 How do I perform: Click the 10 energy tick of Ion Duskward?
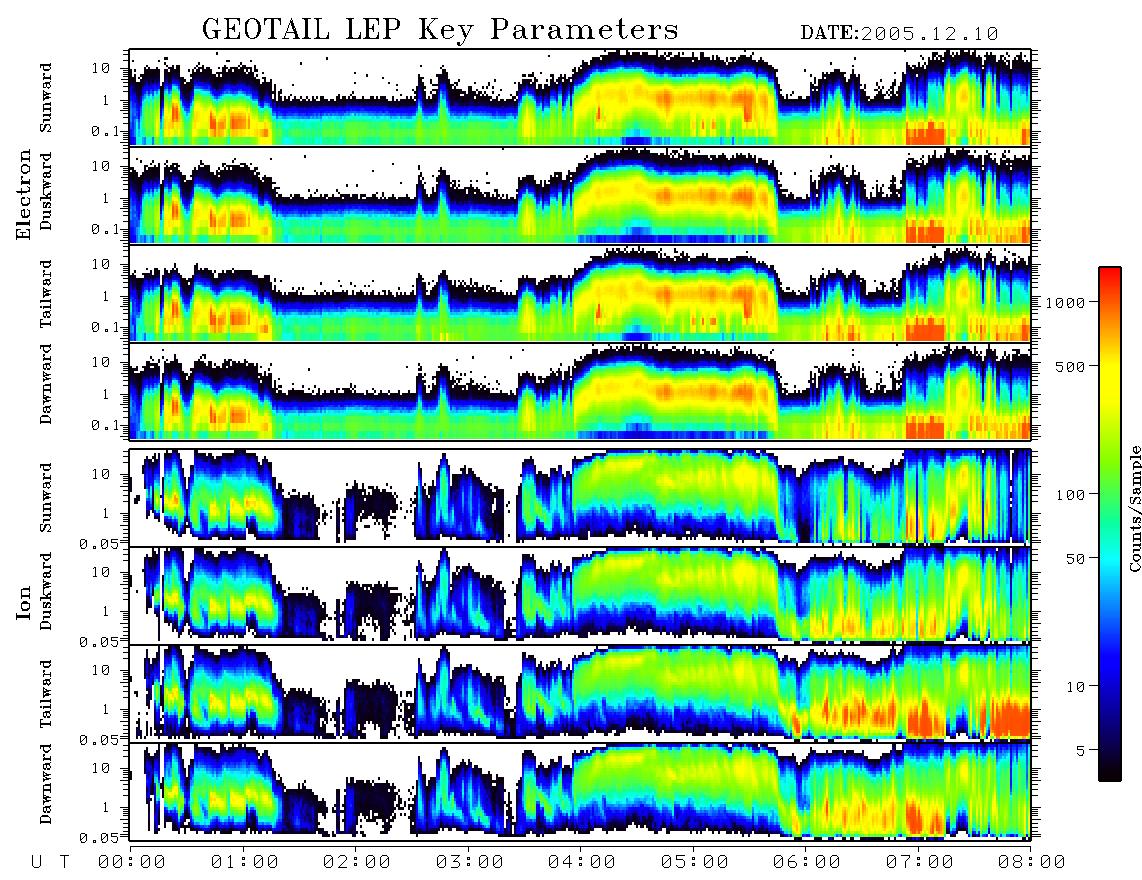pyautogui.click(x=101, y=572)
